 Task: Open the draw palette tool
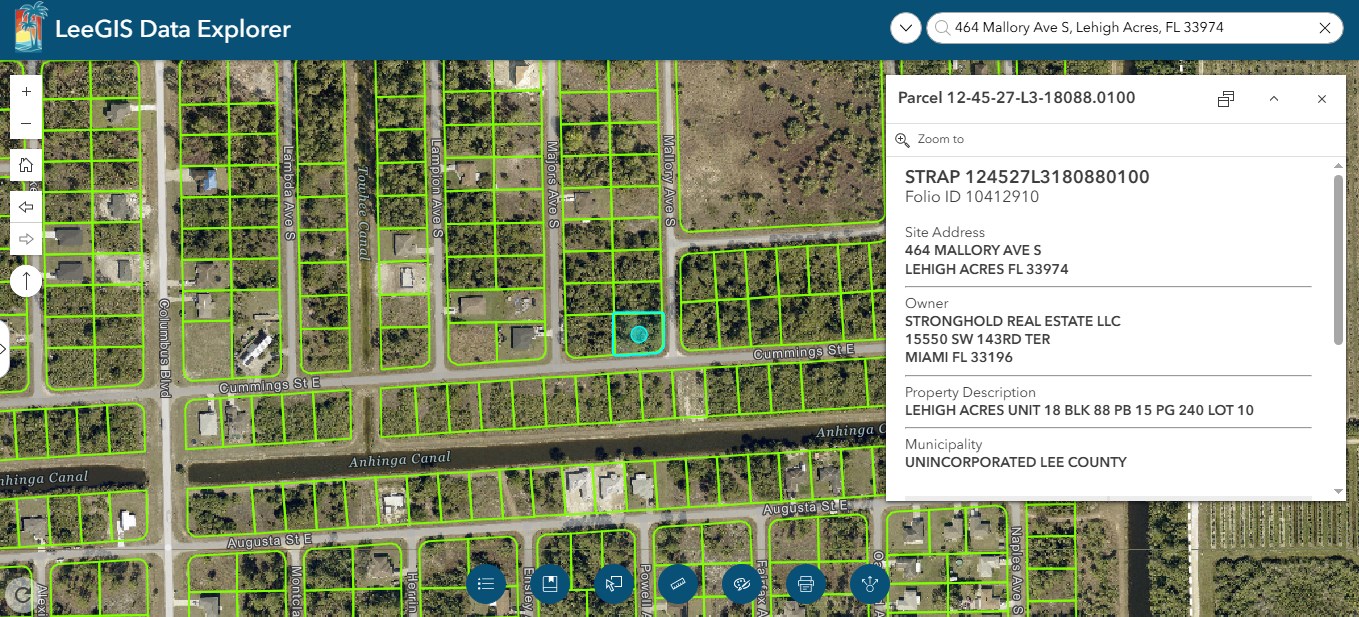[742, 584]
